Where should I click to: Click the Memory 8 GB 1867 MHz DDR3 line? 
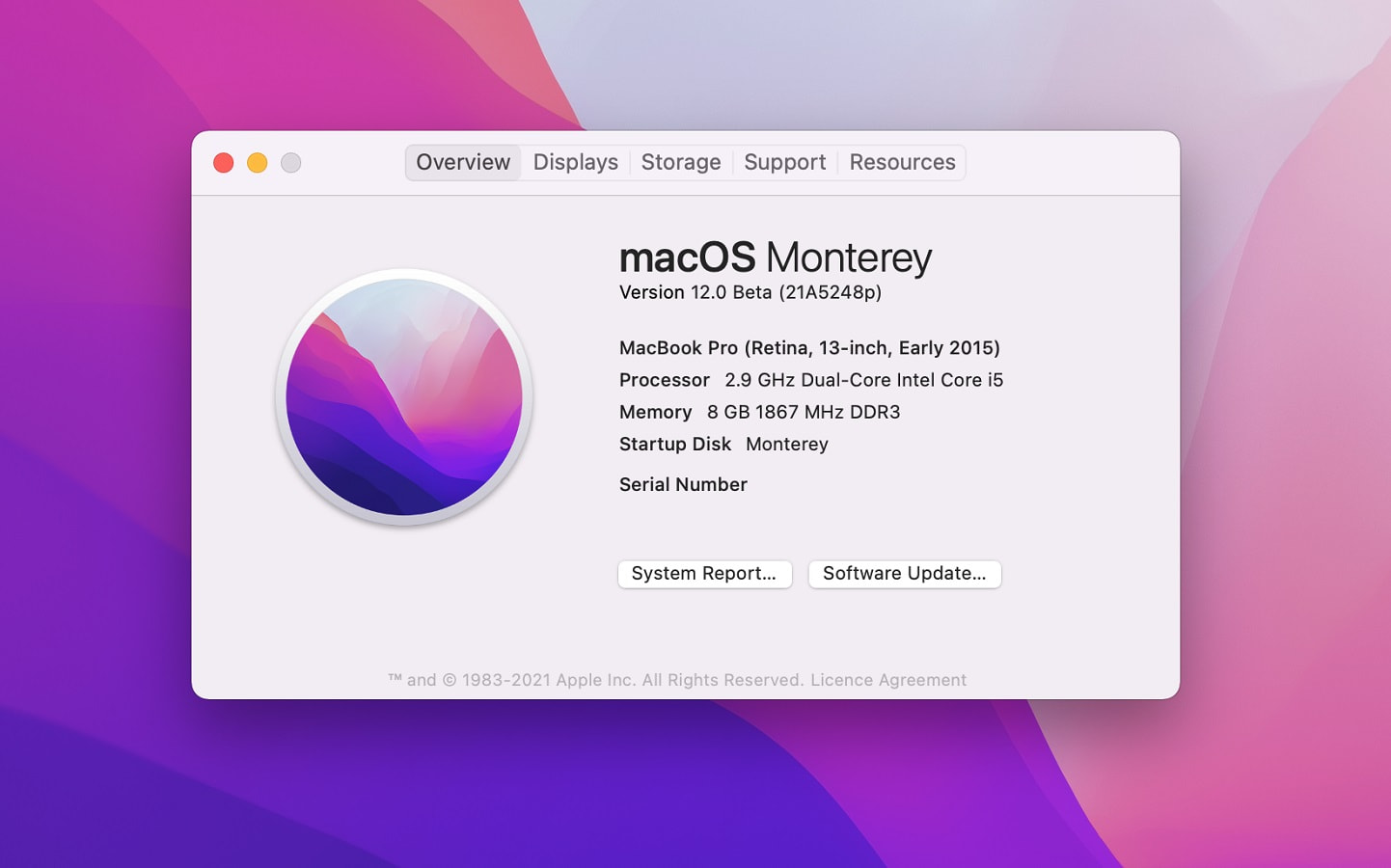(760, 412)
